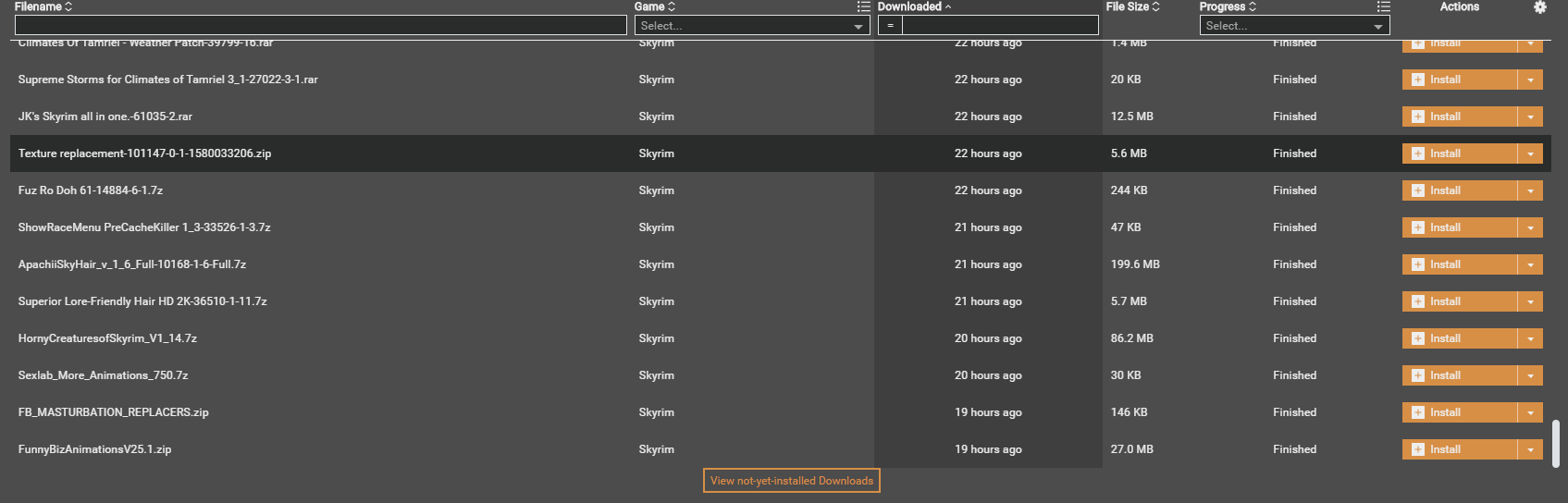This screenshot has width=1568, height=503.
Task: Click the 12.5 MB file size cell
Action: point(1132,117)
